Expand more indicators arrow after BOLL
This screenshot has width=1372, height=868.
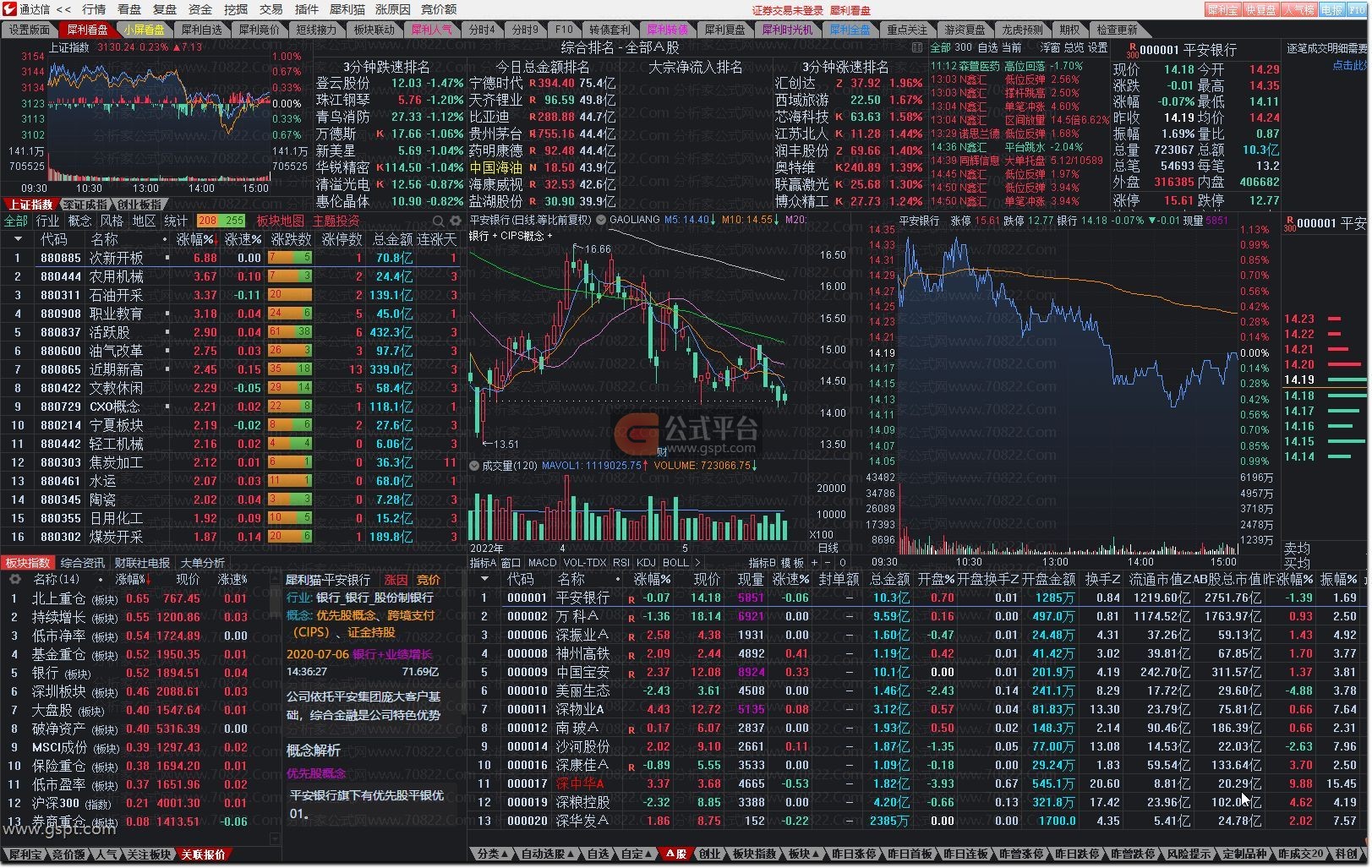tap(697, 563)
